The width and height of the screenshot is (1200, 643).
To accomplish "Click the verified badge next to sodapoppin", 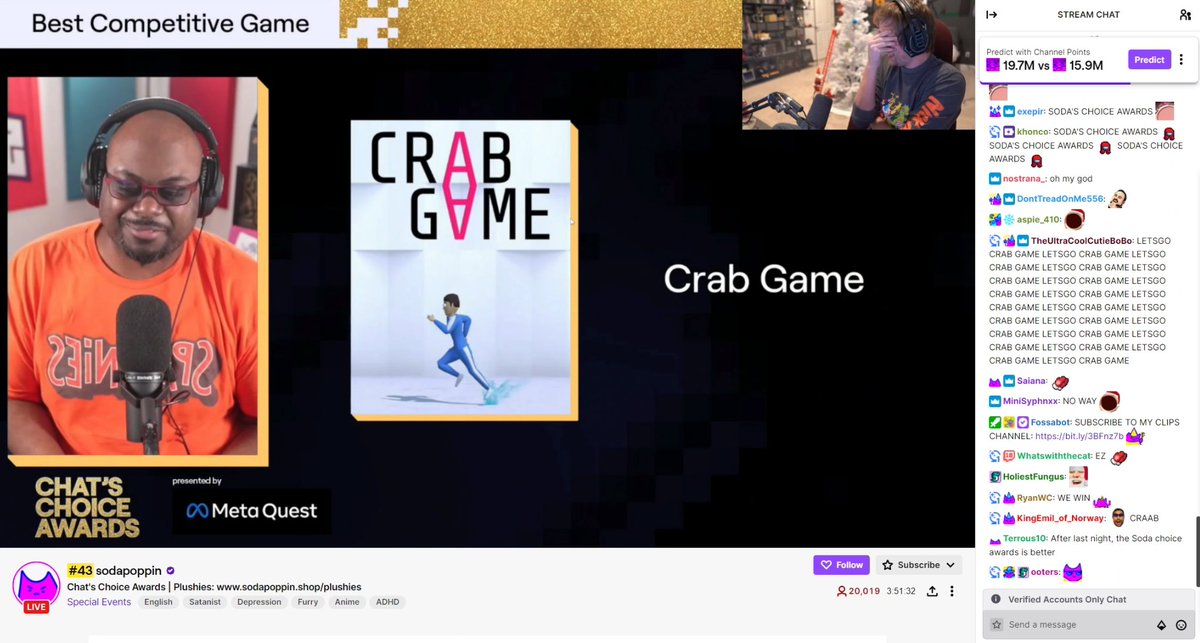I will tap(171, 570).
